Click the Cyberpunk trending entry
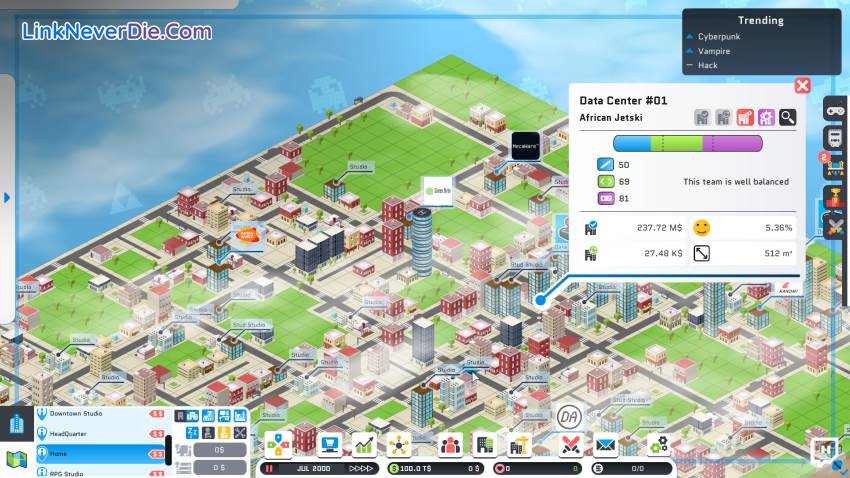850x478 pixels. (721, 36)
